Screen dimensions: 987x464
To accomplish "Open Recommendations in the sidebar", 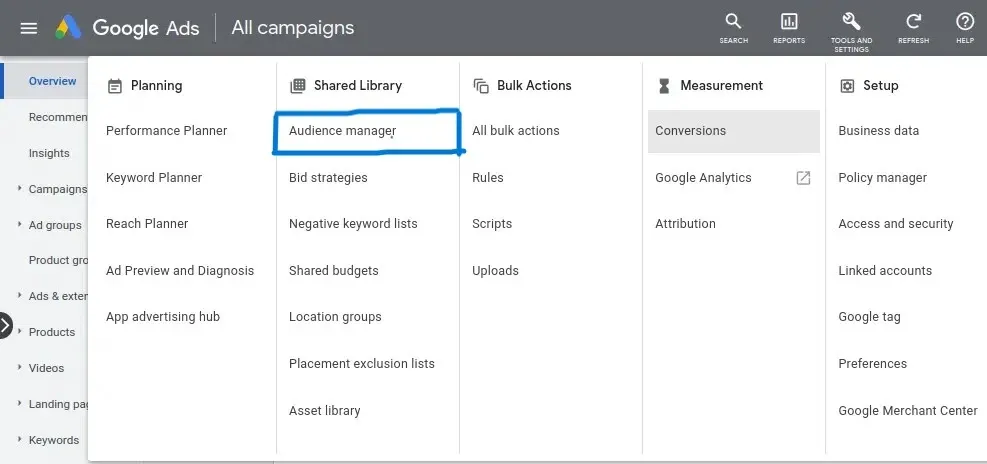I will click(58, 117).
